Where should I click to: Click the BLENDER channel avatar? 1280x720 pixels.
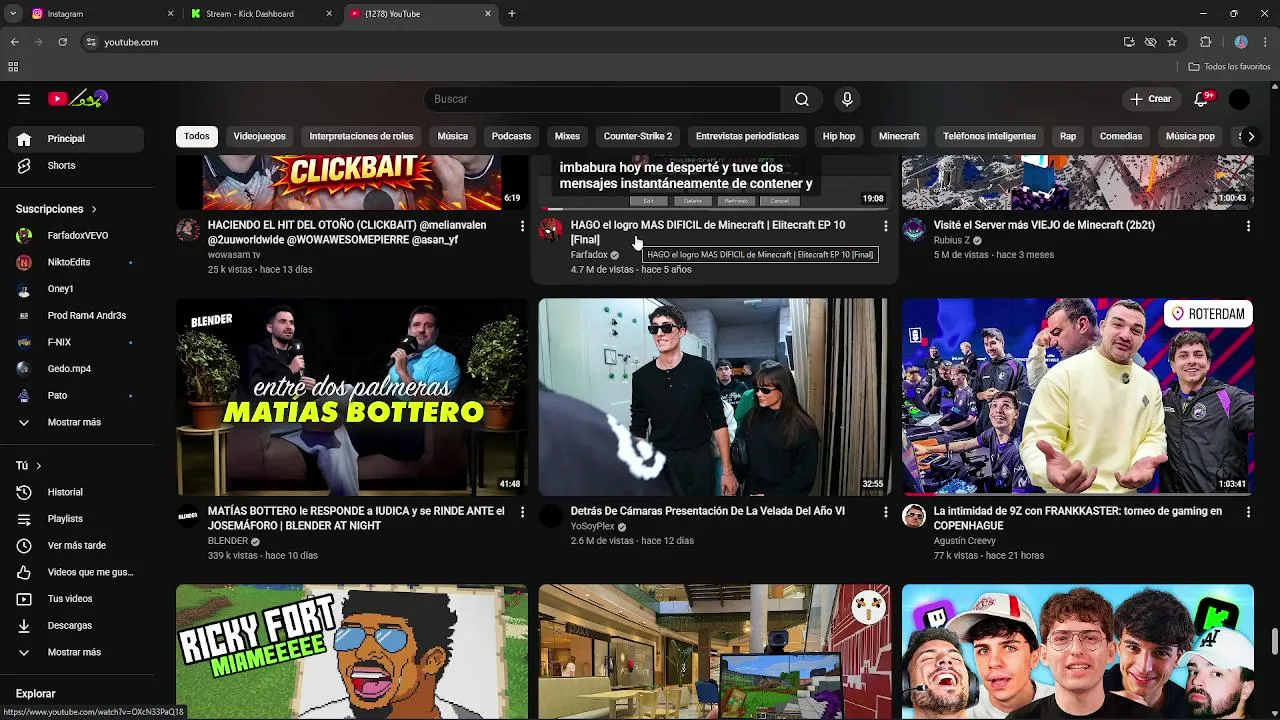(188, 516)
